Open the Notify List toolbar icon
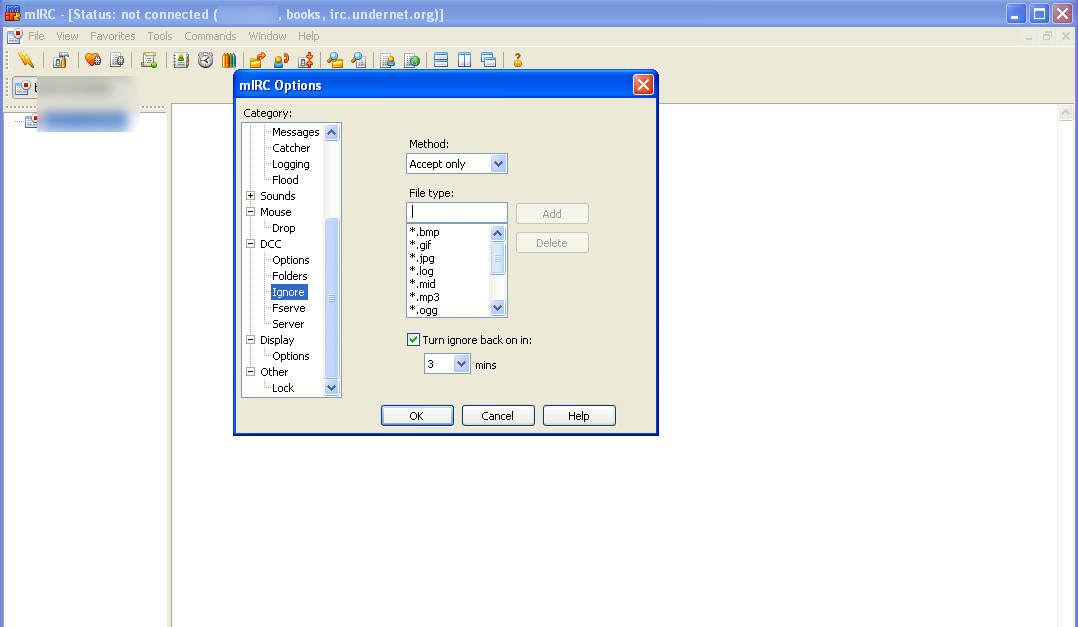The width and height of the screenshot is (1078, 627). tap(388, 60)
